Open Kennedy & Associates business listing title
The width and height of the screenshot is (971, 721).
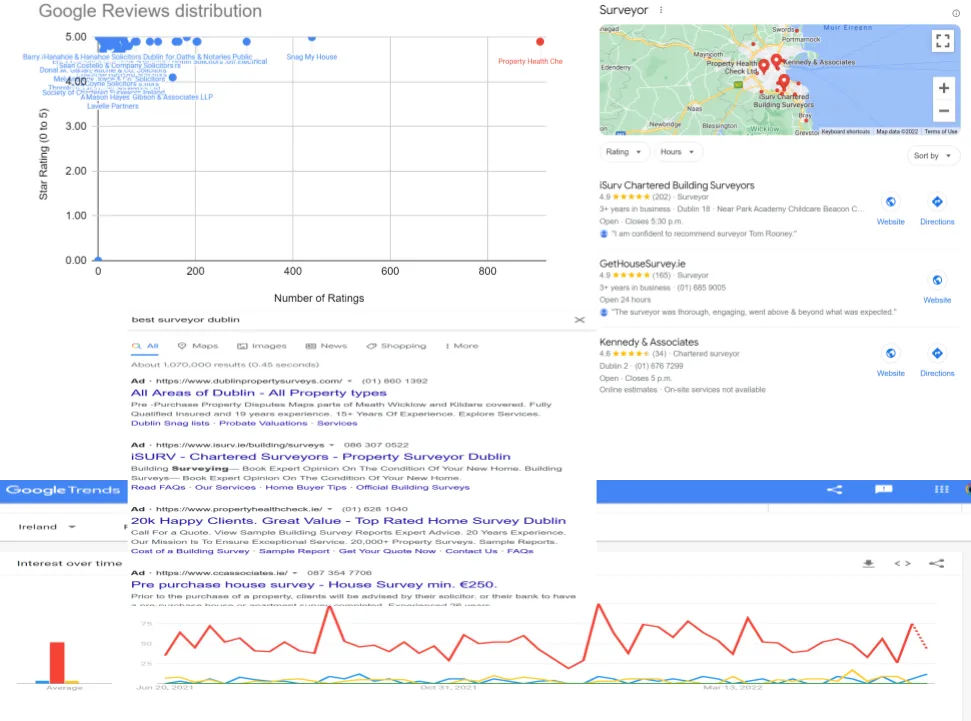[x=648, y=342]
